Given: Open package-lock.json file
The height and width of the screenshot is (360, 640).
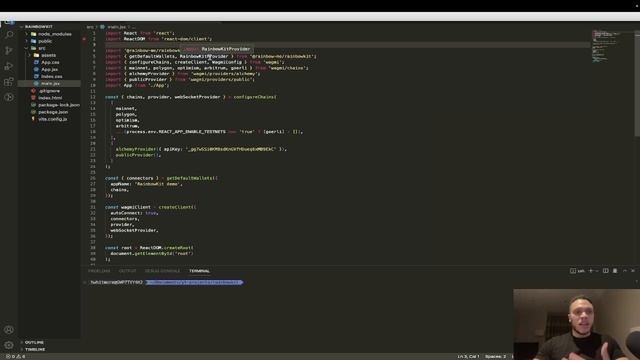Looking at the screenshot, I should [x=59, y=104].
